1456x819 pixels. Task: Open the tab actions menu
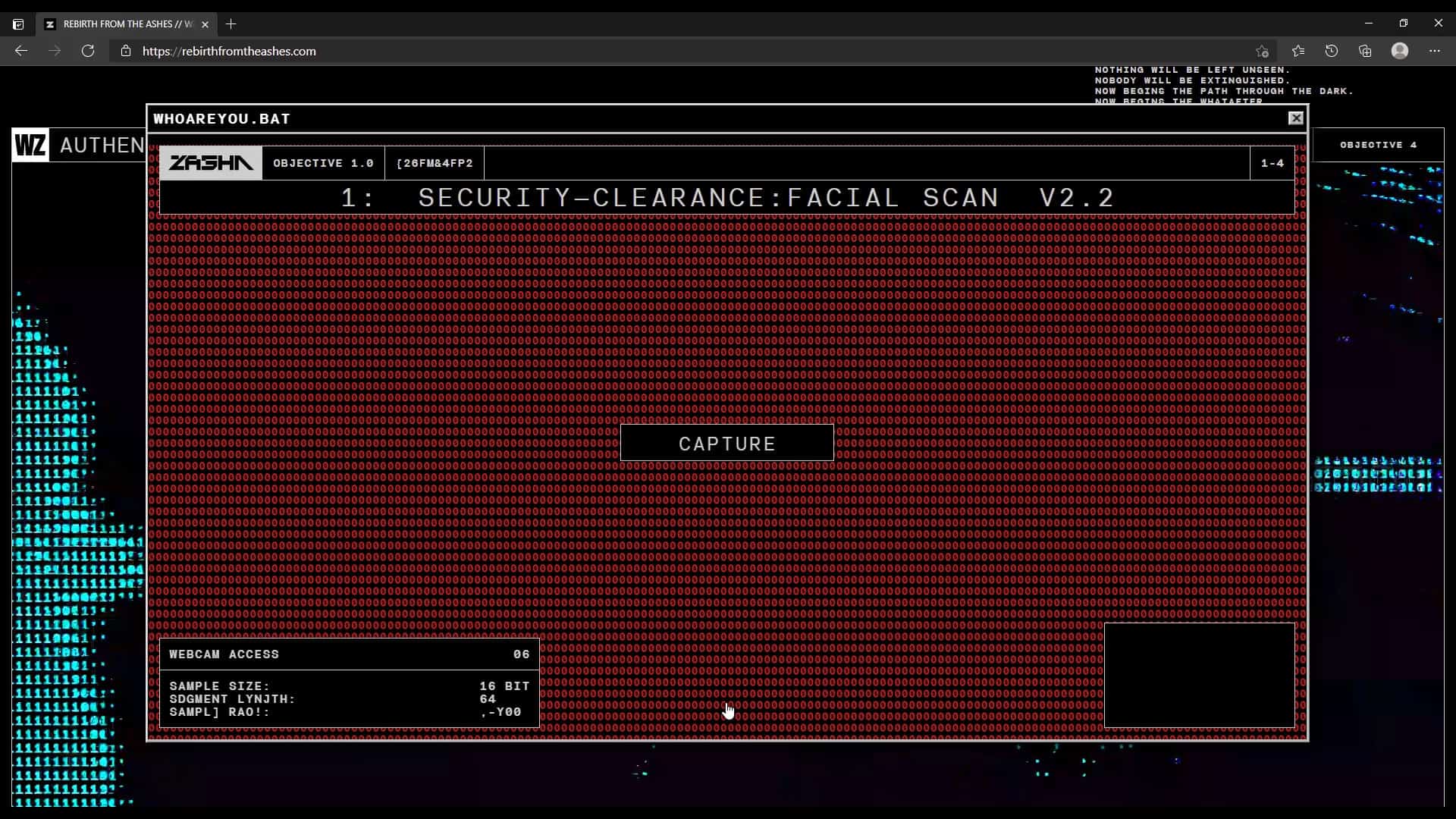(x=18, y=24)
